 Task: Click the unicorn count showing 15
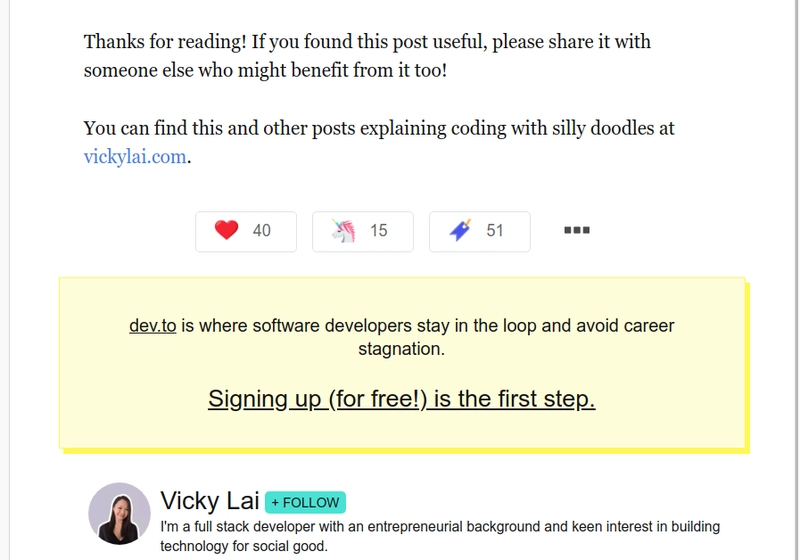coord(379,231)
